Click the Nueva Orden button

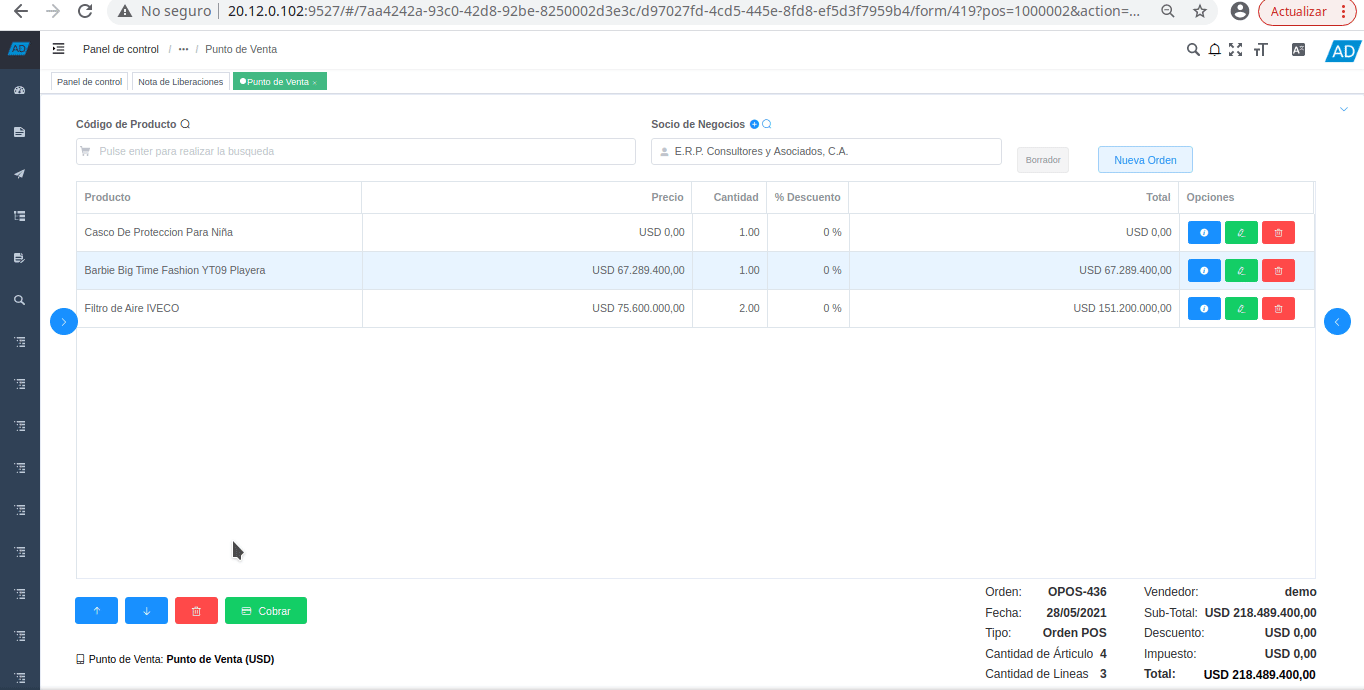(1145, 160)
